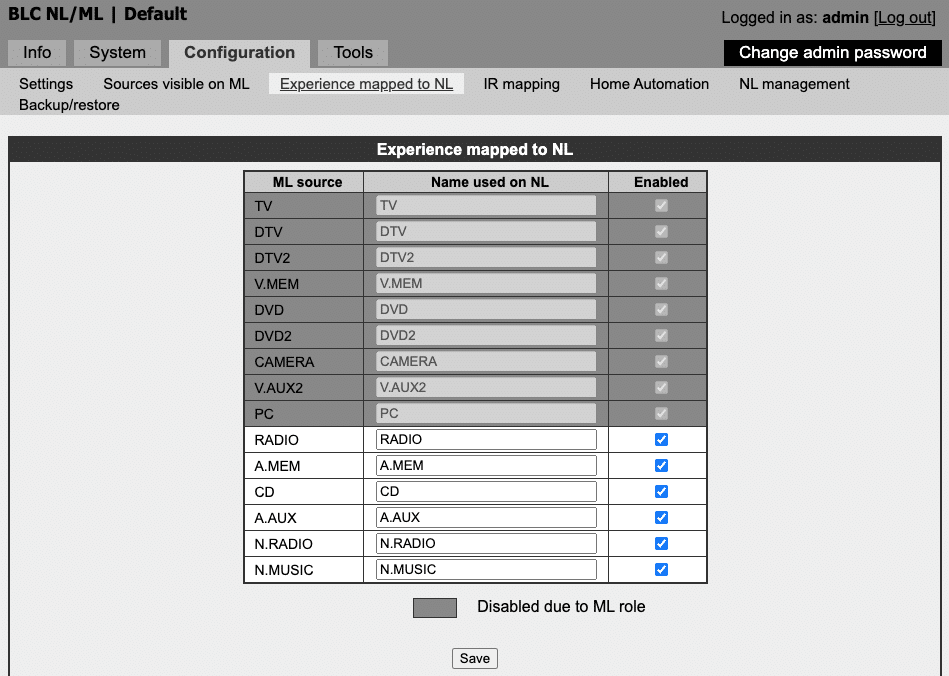Select the Configuration tab

pos(239,53)
